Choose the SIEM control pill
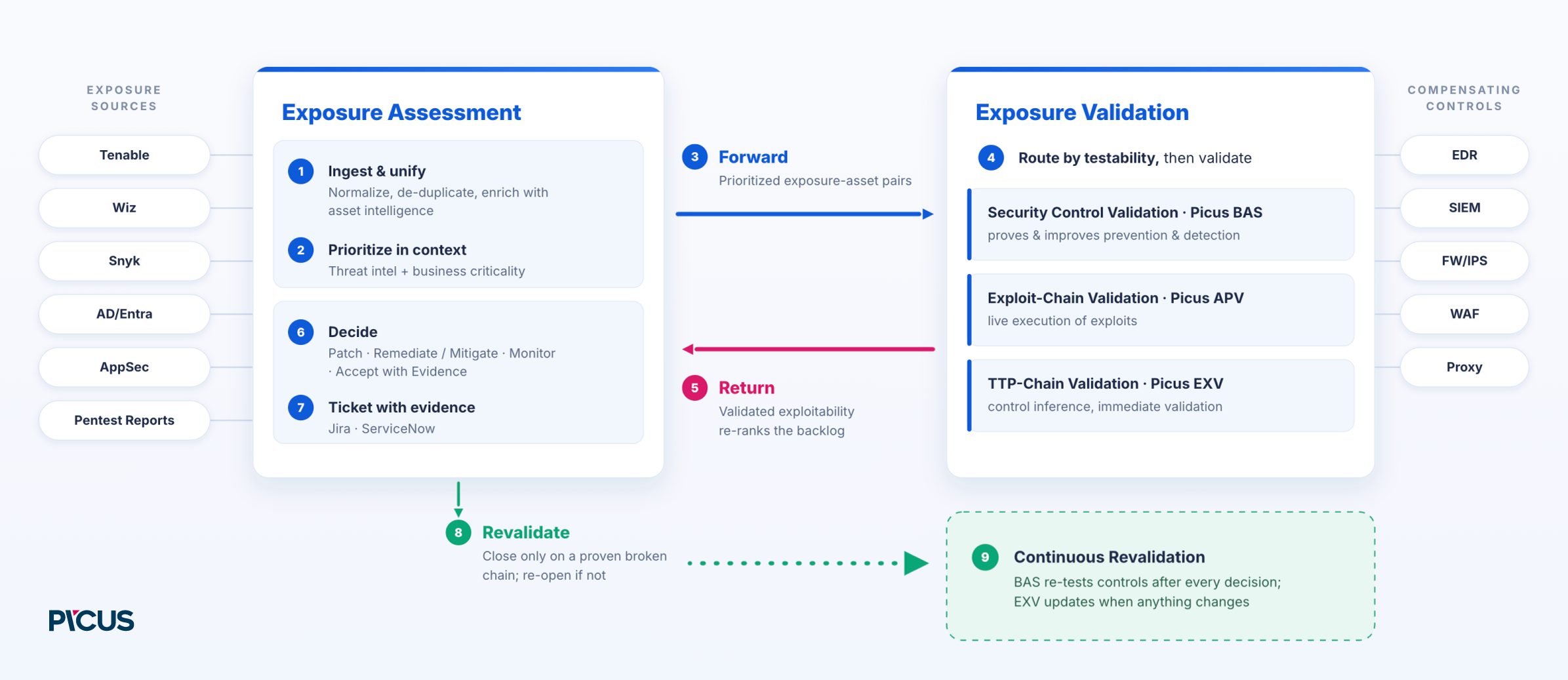 point(1464,208)
